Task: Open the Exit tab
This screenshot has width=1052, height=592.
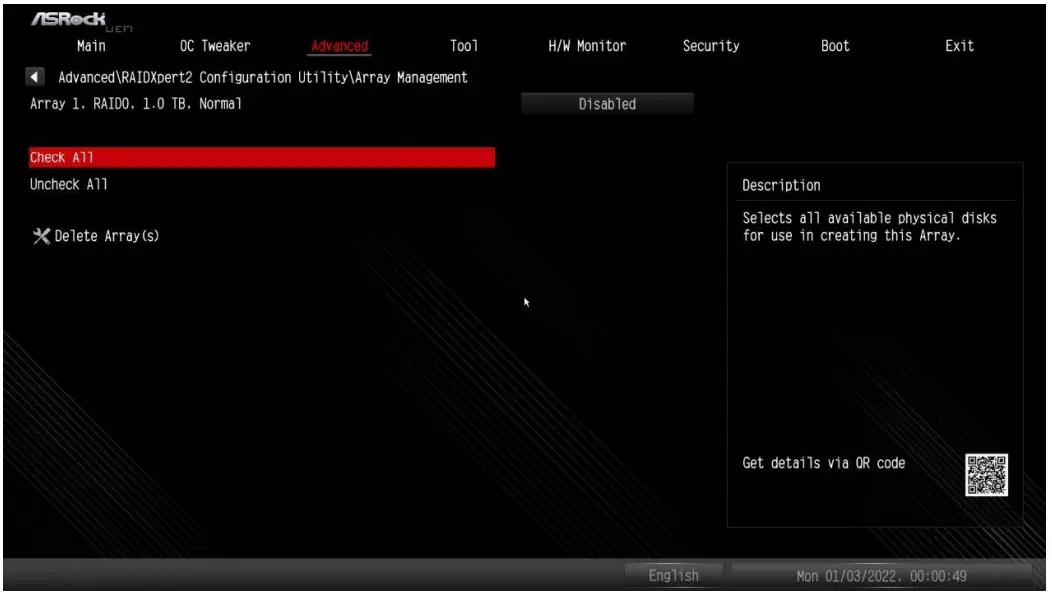Action: point(959,45)
